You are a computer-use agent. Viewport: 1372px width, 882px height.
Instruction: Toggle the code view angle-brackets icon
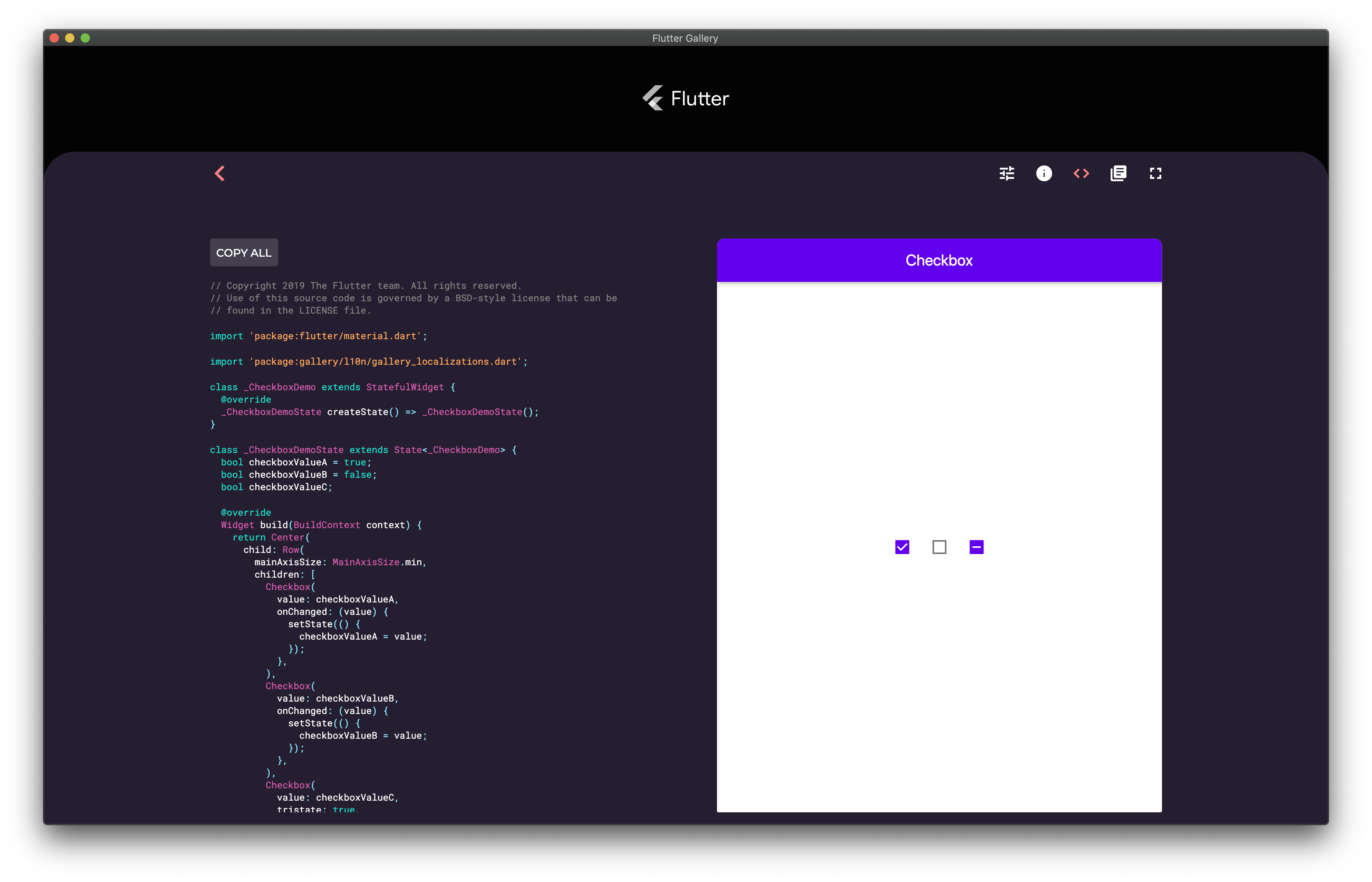pyautogui.click(x=1081, y=173)
